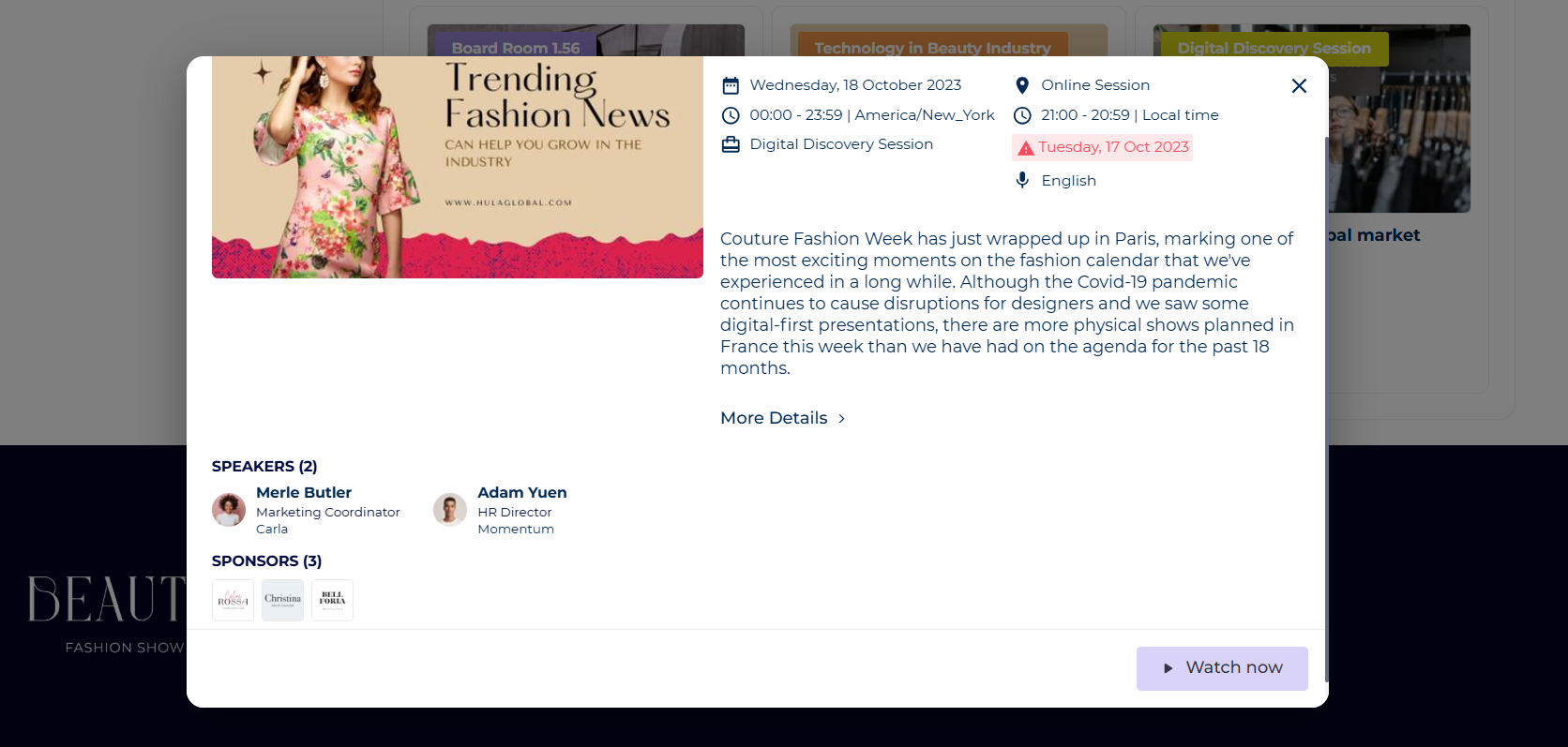Click the Christina sponsor logo
Image resolution: width=1568 pixels, height=747 pixels.
click(x=282, y=600)
